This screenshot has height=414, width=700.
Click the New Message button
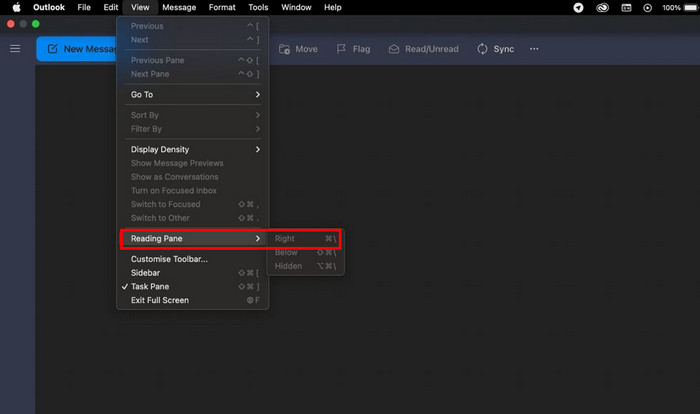78,49
